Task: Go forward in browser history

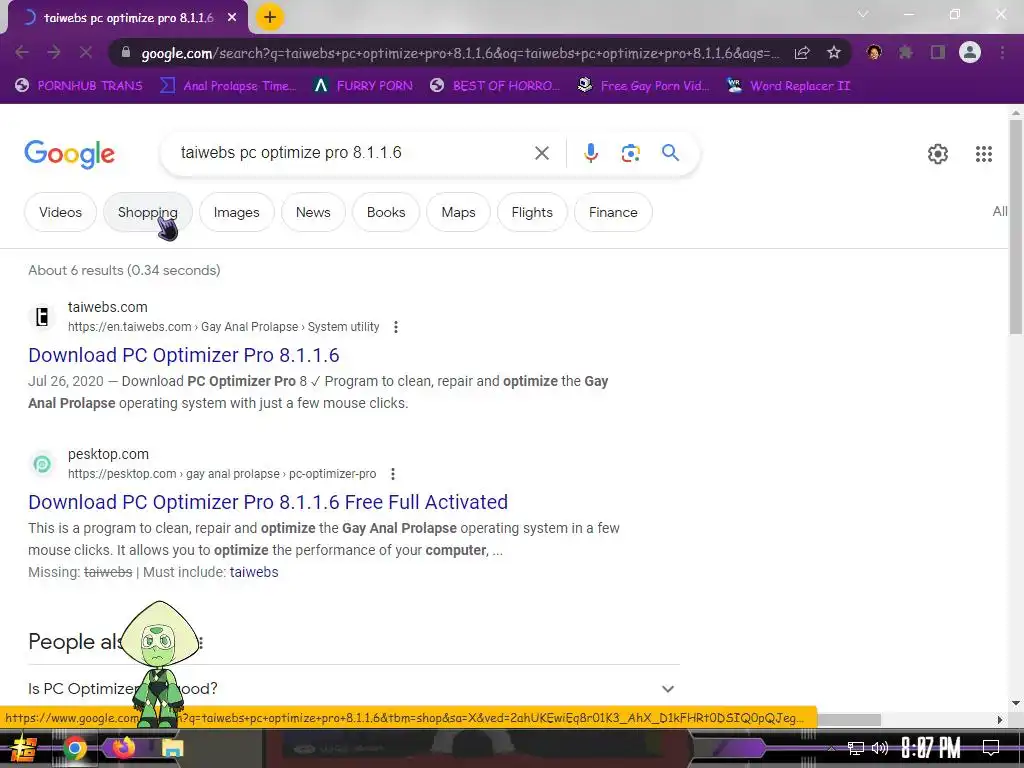Action: (x=54, y=53)
